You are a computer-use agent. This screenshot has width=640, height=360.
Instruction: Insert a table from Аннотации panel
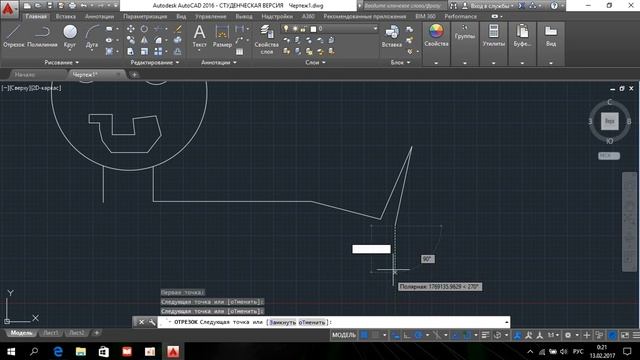pyautogui.click(x=240, y=51)
